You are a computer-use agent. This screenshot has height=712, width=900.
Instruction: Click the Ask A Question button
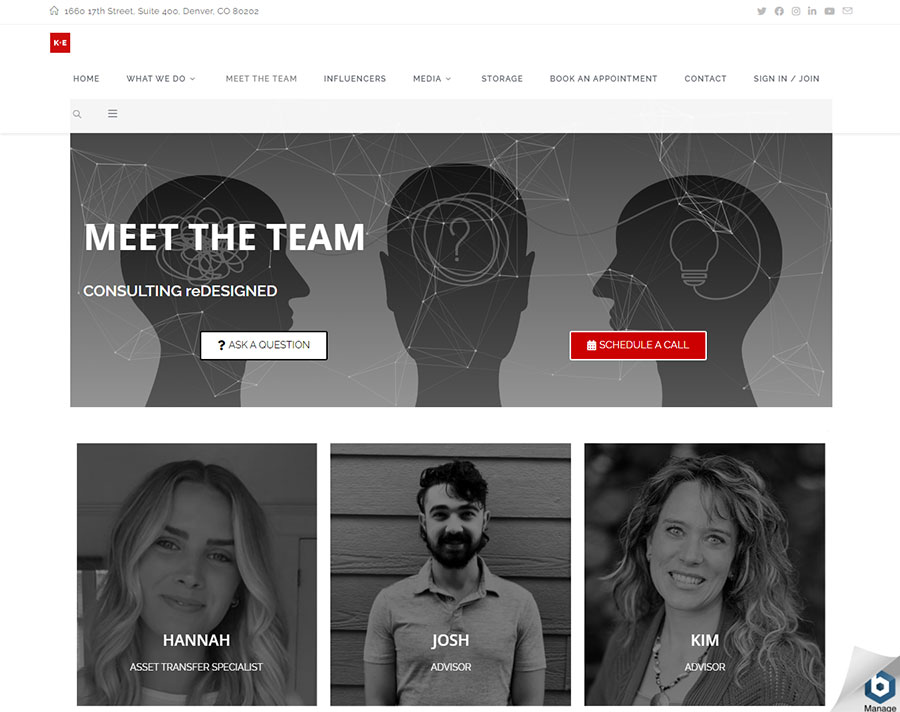264,345
